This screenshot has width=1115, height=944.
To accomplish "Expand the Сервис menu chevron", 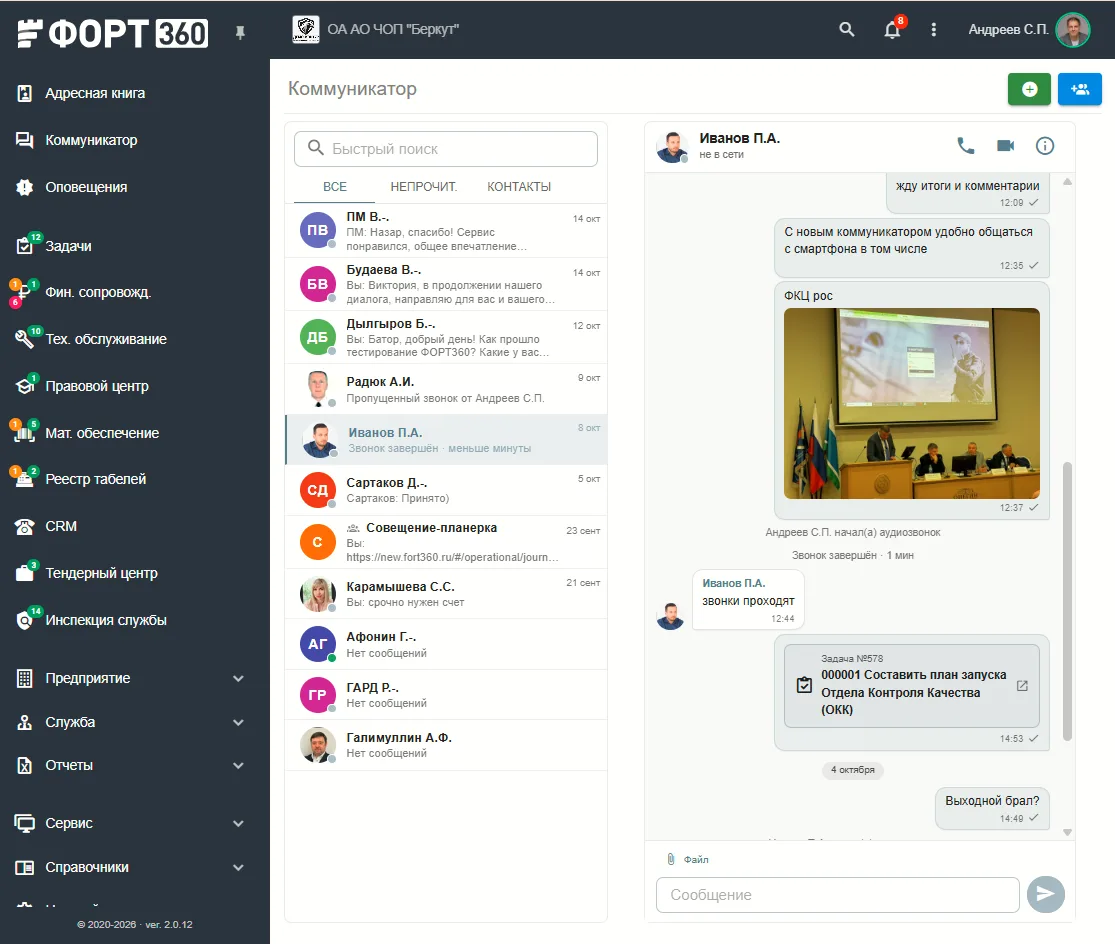I will (238, 823).
